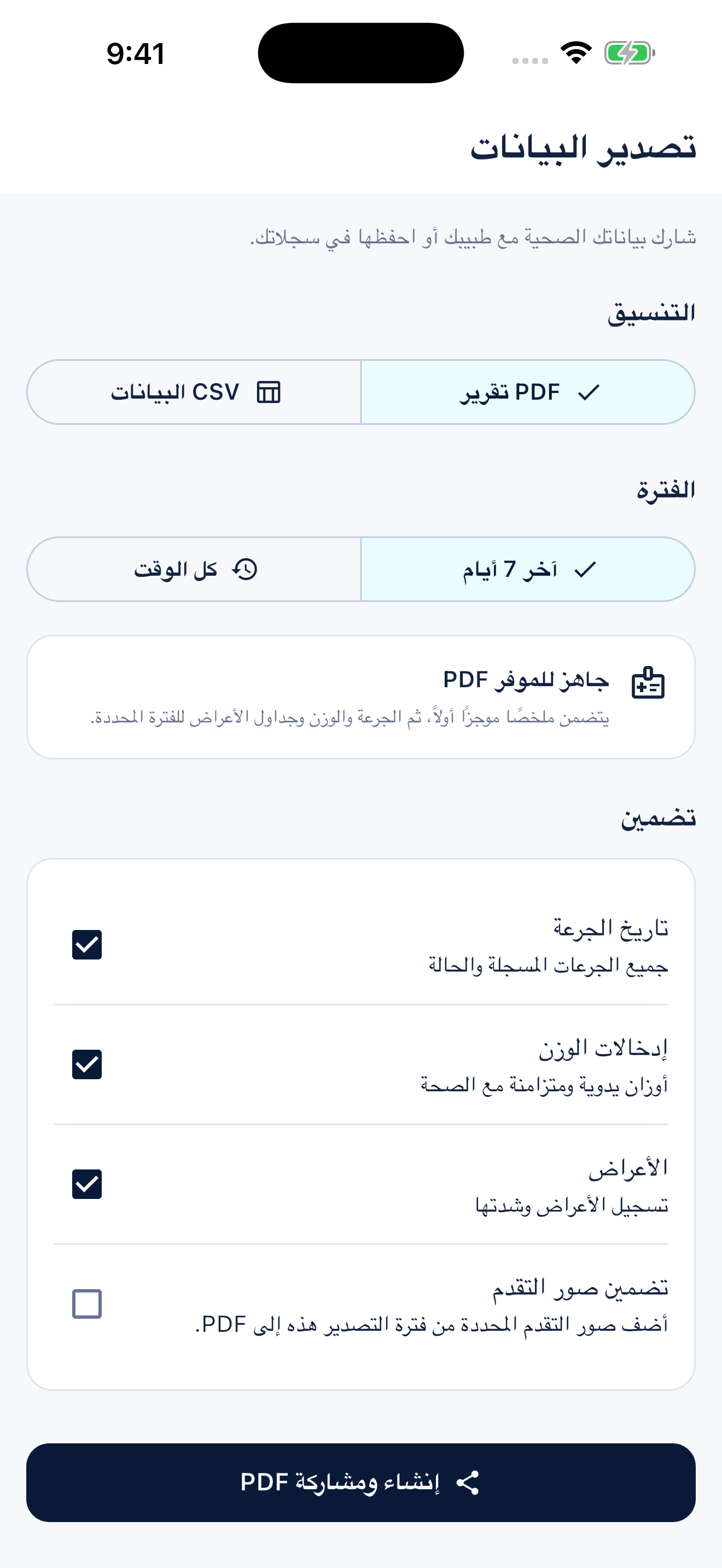Click the medical report icon in provider card

coord(648,682)
